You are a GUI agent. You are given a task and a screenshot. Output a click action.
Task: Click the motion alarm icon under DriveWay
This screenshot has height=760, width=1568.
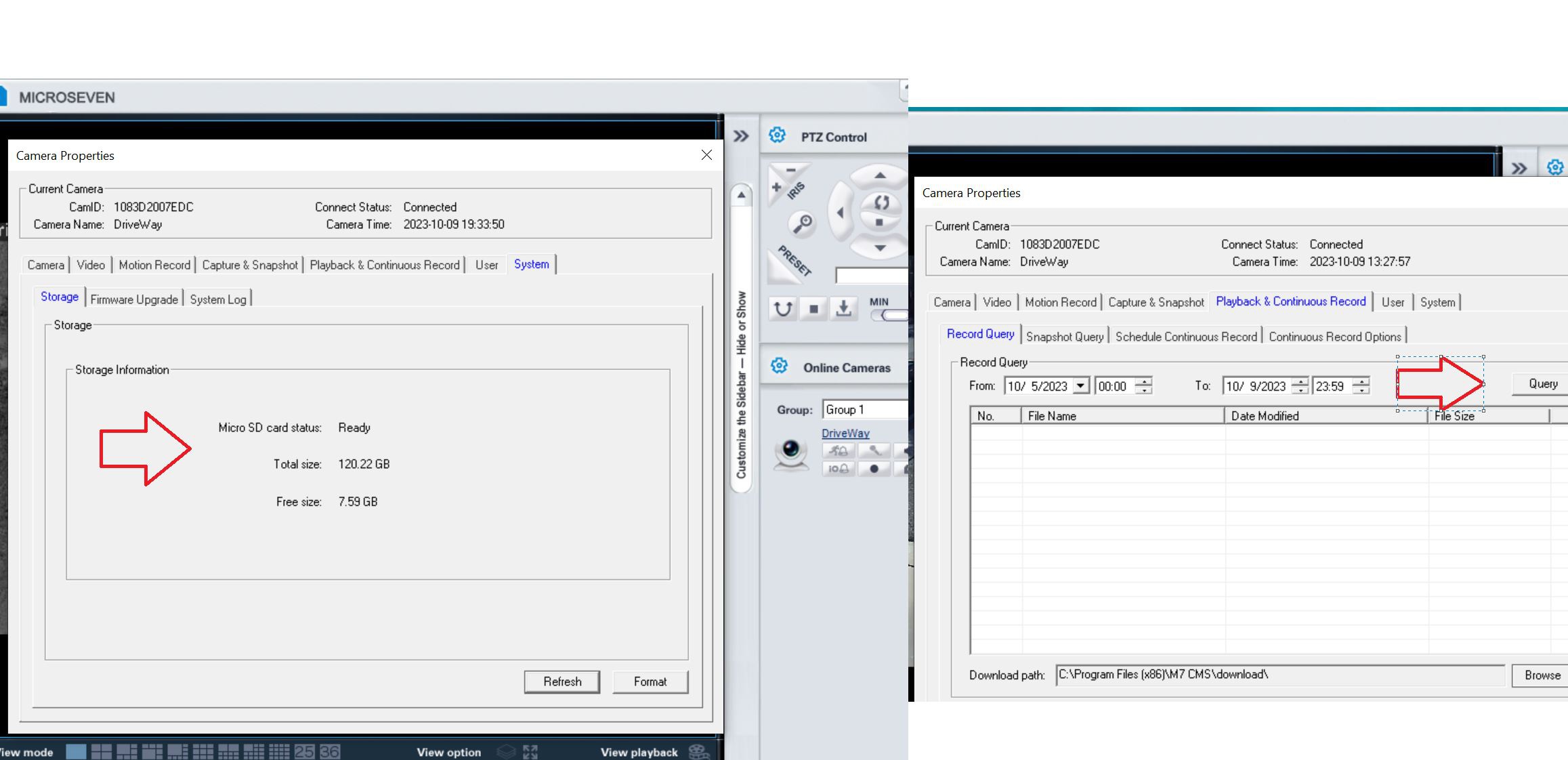[838, 450]
